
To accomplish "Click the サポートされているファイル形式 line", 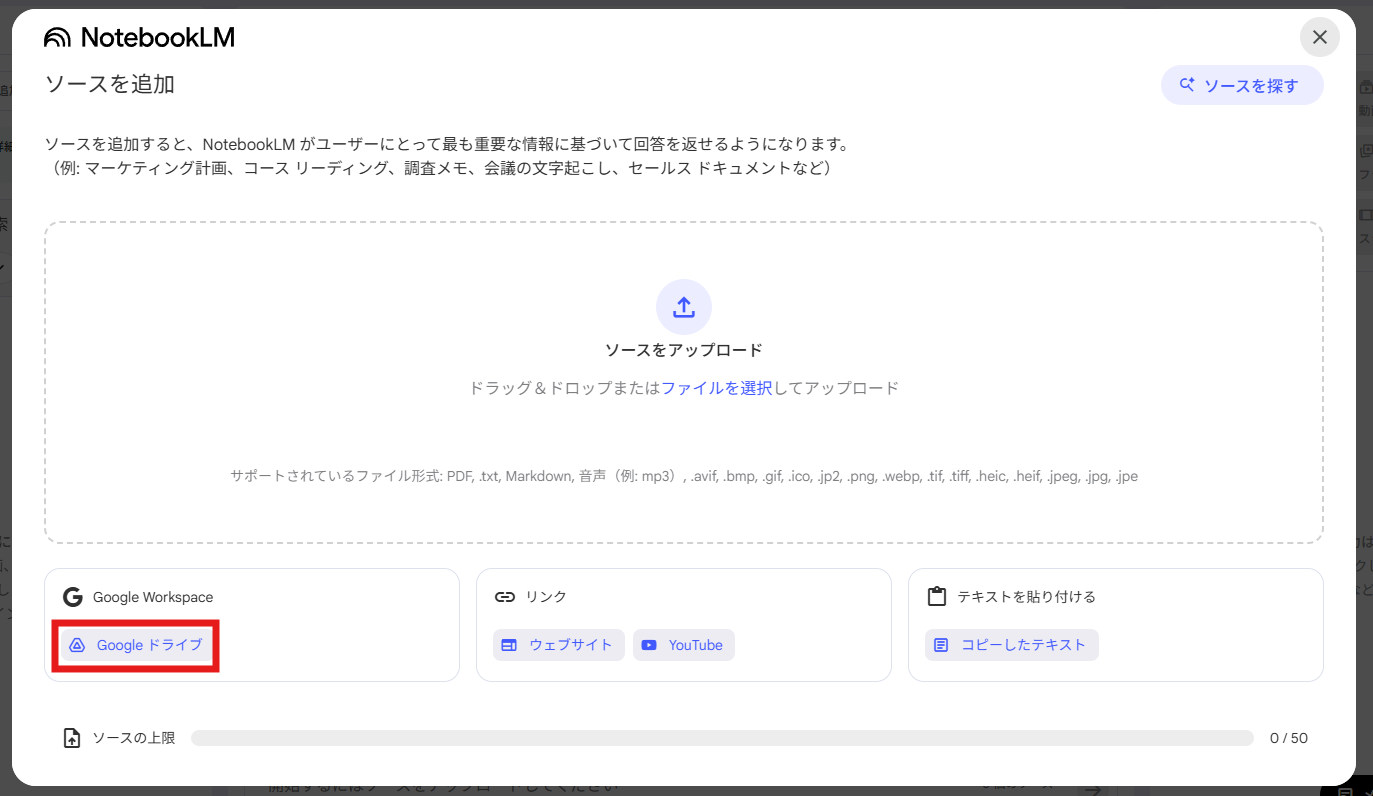I will click(x=684, y=476).
